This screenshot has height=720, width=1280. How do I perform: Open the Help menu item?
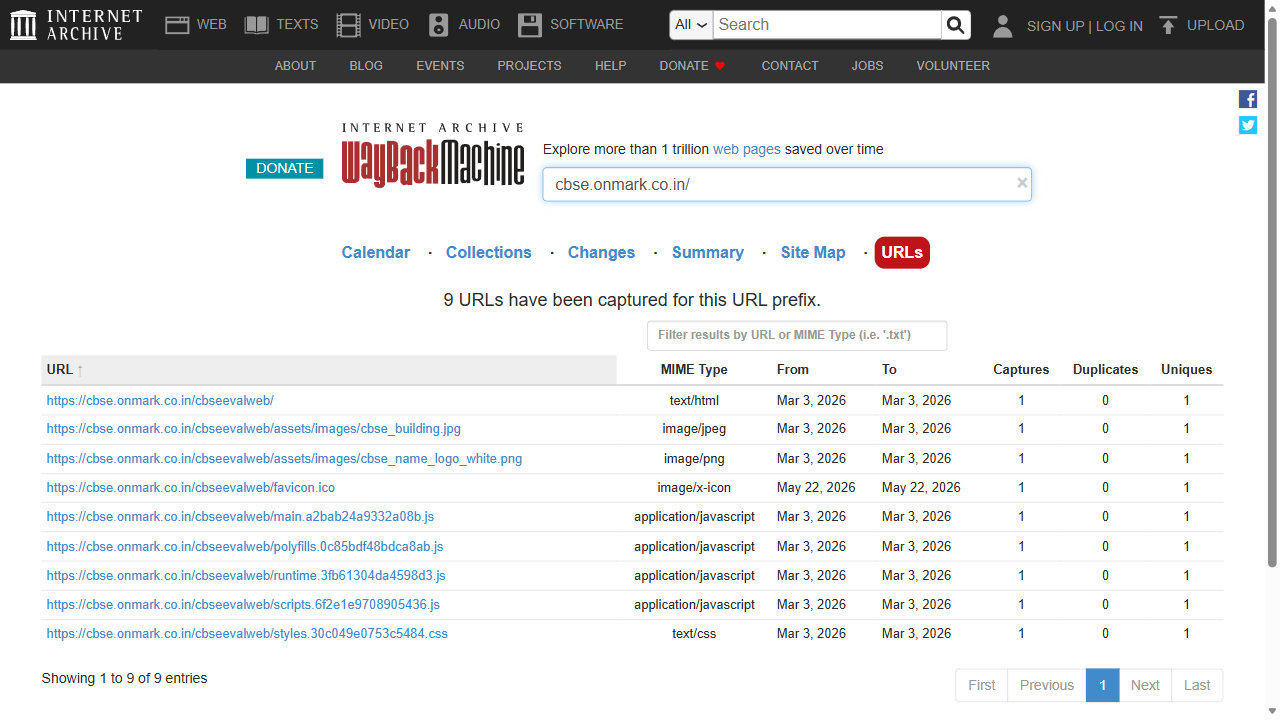pyautogui.click(x=610, y=66)
